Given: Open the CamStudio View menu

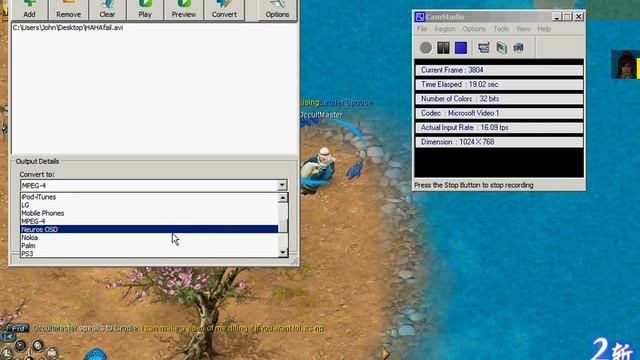Looking at the screenshot, I should pyautogui.click(x=523, y=29).
